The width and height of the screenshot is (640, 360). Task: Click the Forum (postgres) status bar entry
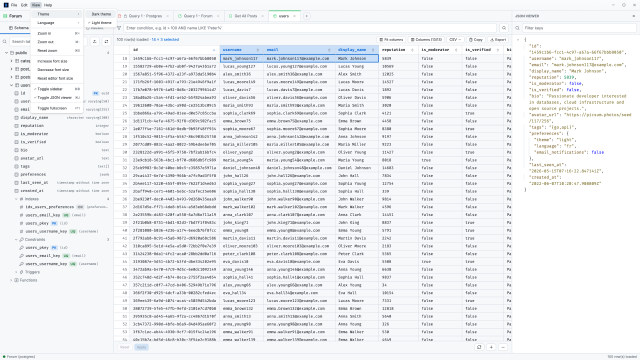coord(19,357)
